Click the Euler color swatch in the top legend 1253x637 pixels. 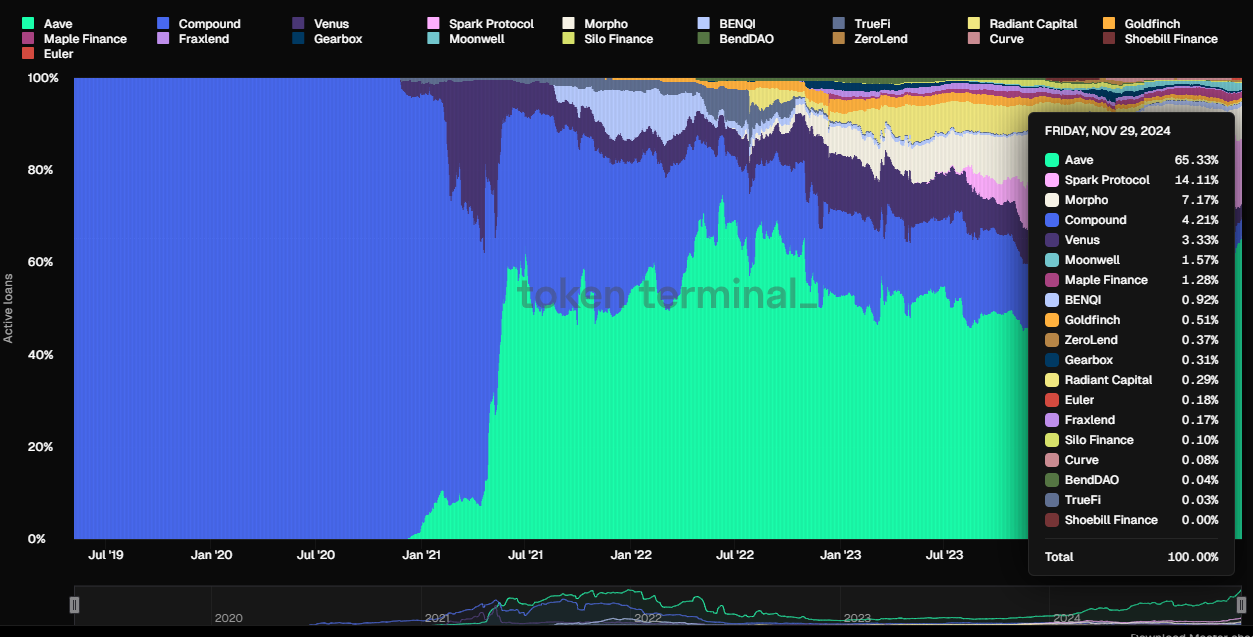(28, 54)
